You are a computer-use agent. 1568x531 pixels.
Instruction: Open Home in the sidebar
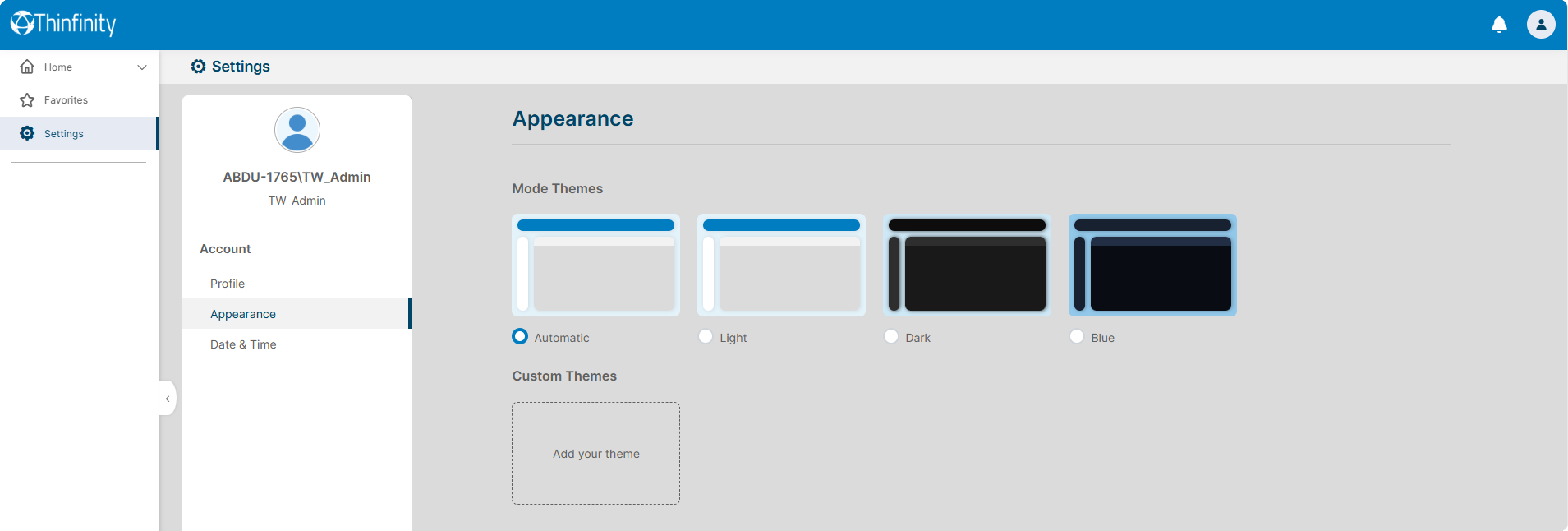coord(80,67)
